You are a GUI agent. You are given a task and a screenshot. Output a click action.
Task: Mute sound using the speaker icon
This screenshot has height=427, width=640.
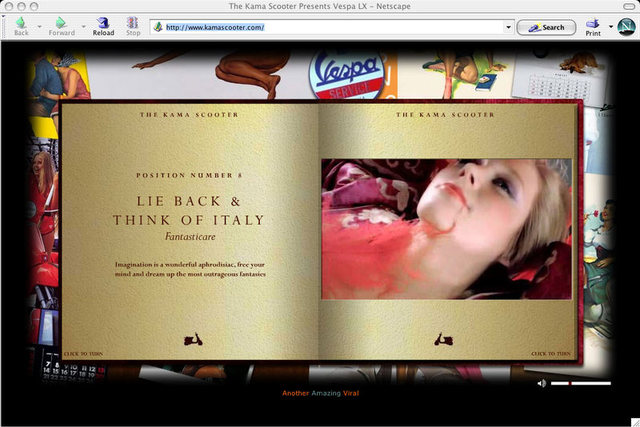[542, 383]
